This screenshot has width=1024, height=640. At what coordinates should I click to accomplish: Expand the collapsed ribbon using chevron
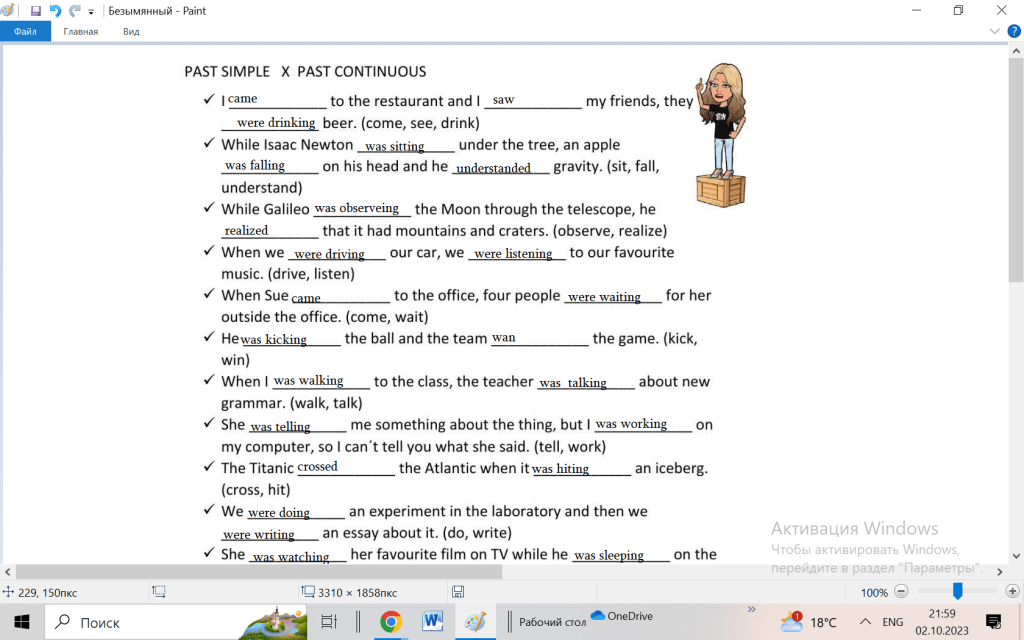coord(995,31)
